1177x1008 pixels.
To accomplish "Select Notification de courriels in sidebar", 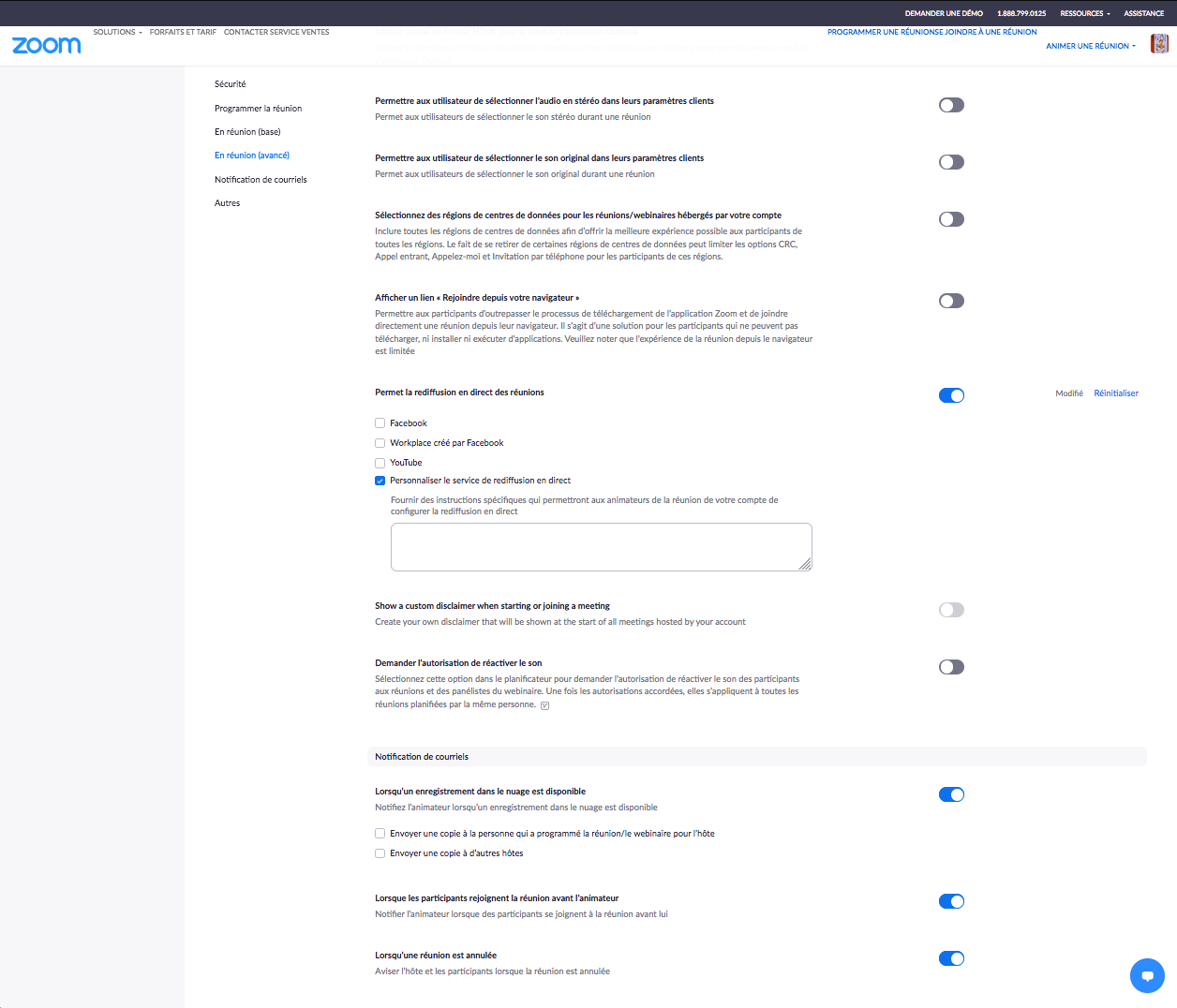I will [261, 180].
